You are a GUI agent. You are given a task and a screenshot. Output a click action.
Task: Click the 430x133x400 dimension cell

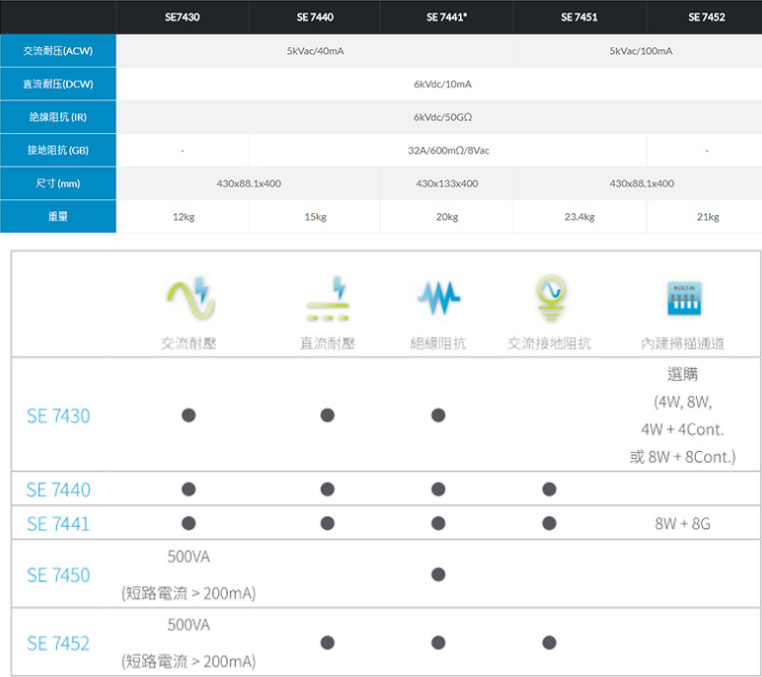tap(447, 183)
